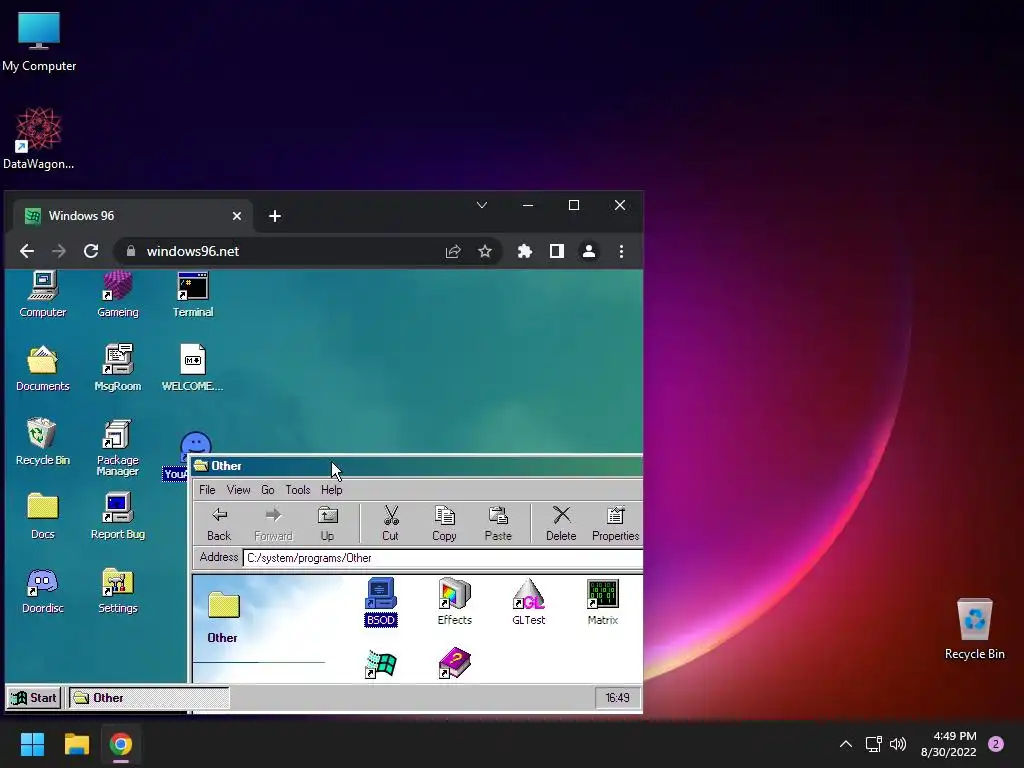Select the Windows 96 browser tab
Screen dimensions: 1024x768
pyautogui.click(x=133, y=216)
